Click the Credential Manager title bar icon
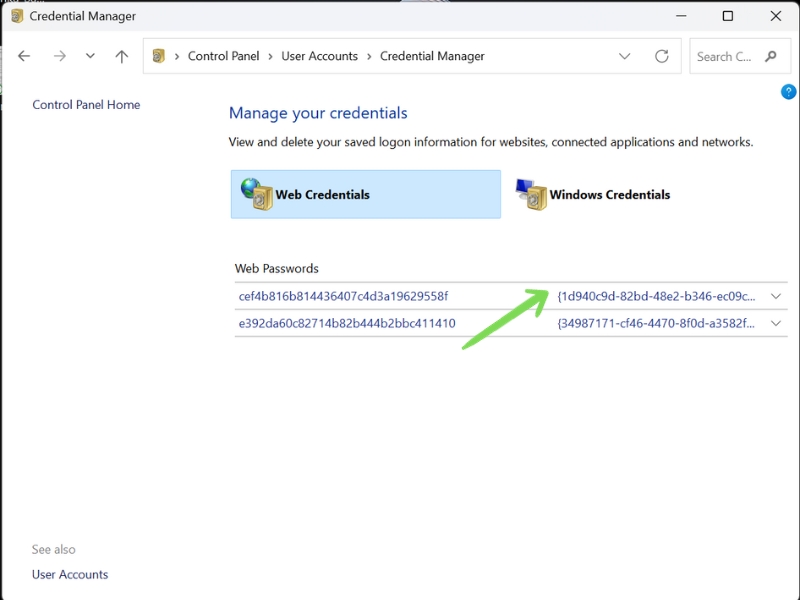 (17, 16)
